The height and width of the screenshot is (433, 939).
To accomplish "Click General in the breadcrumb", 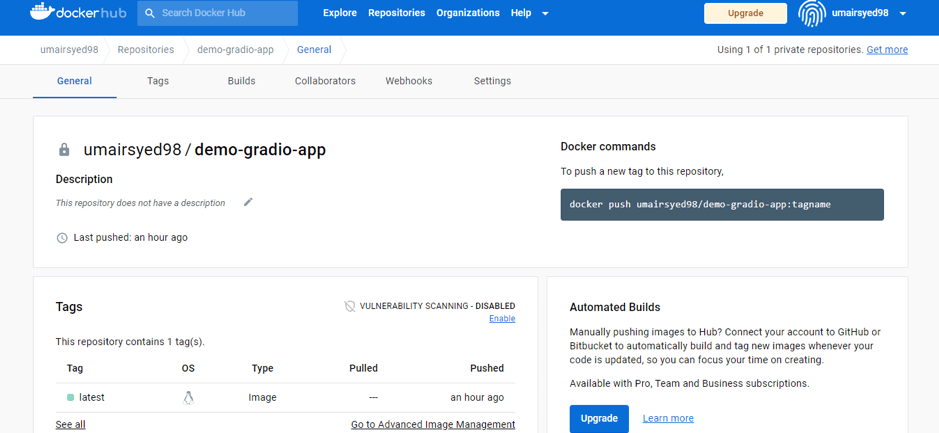I will 314,50.
